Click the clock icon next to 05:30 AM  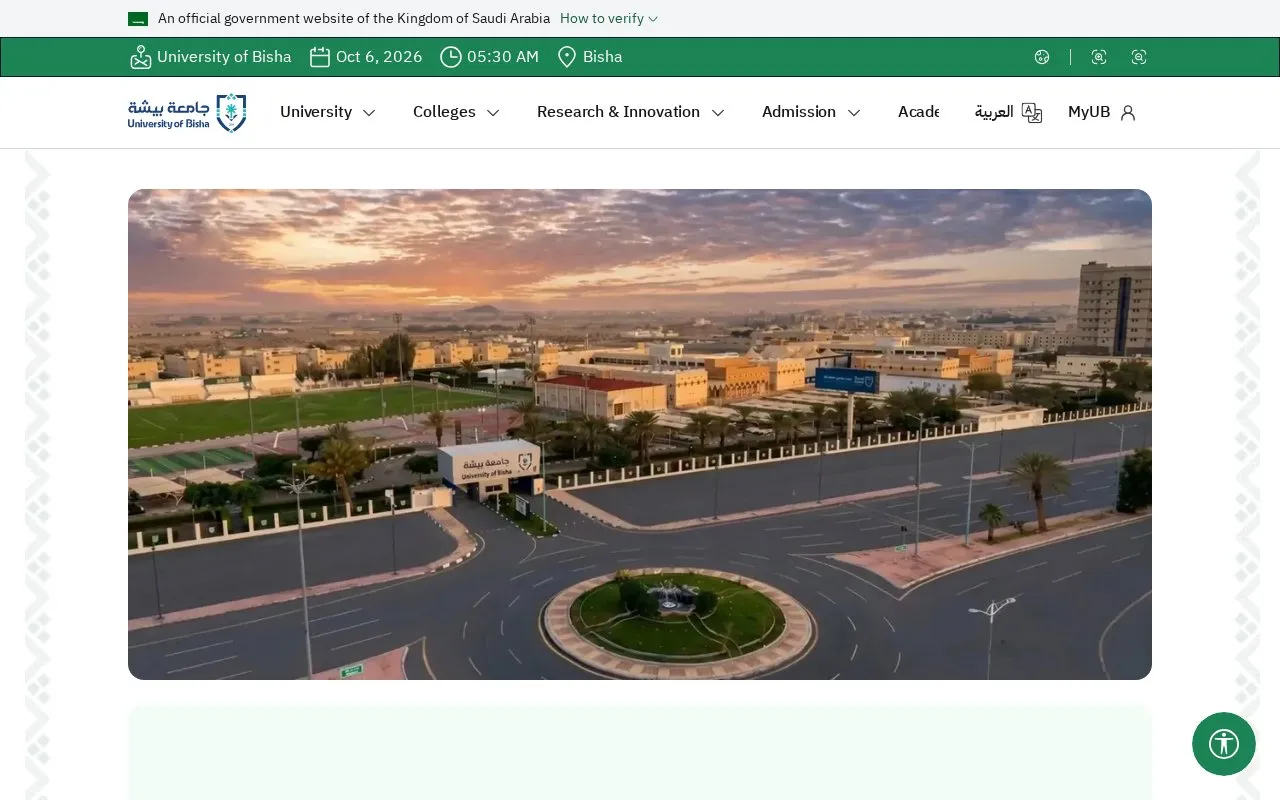[451, 57]
